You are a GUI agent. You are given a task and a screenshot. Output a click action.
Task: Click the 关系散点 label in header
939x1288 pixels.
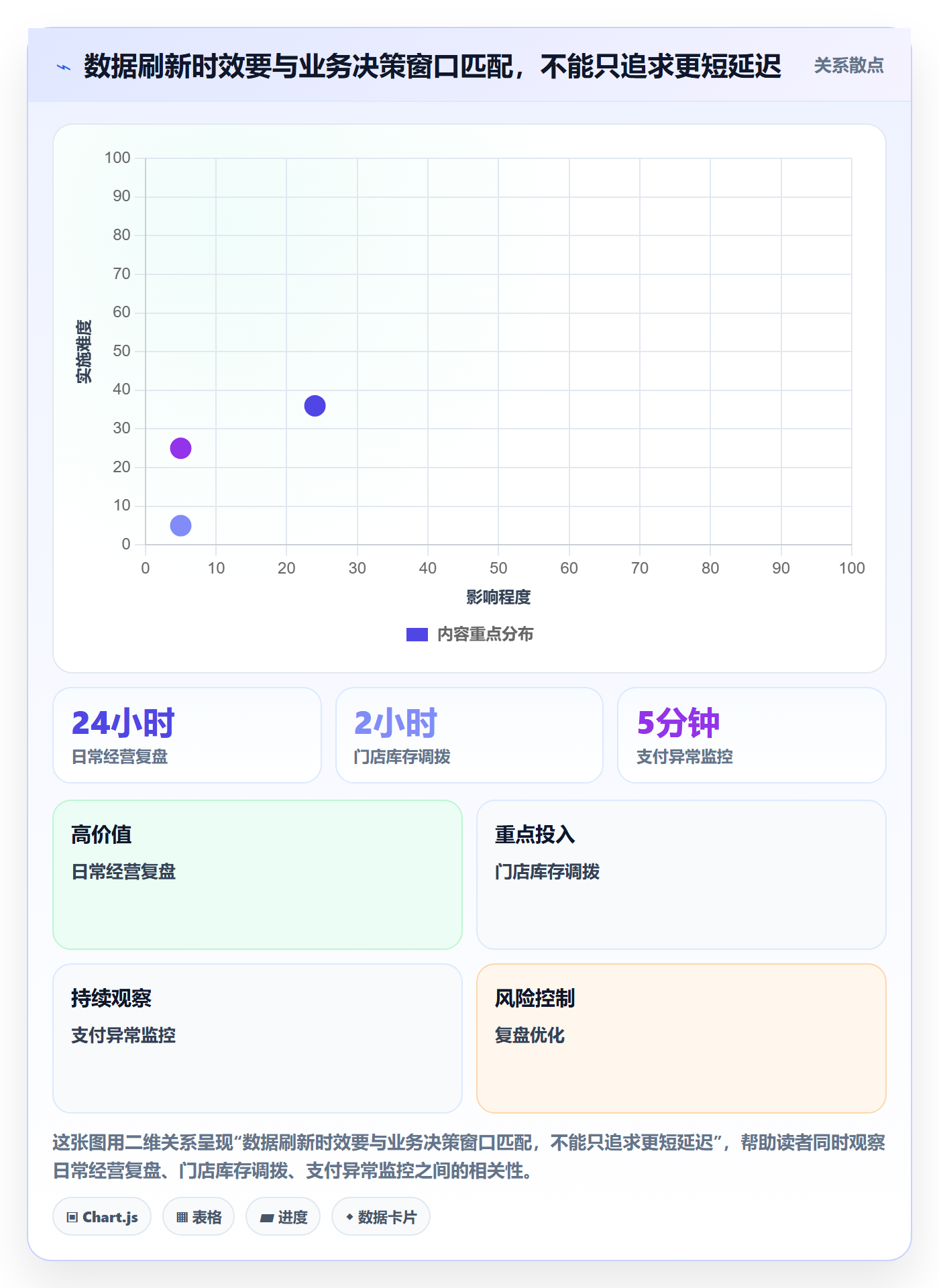click(848, 66)
